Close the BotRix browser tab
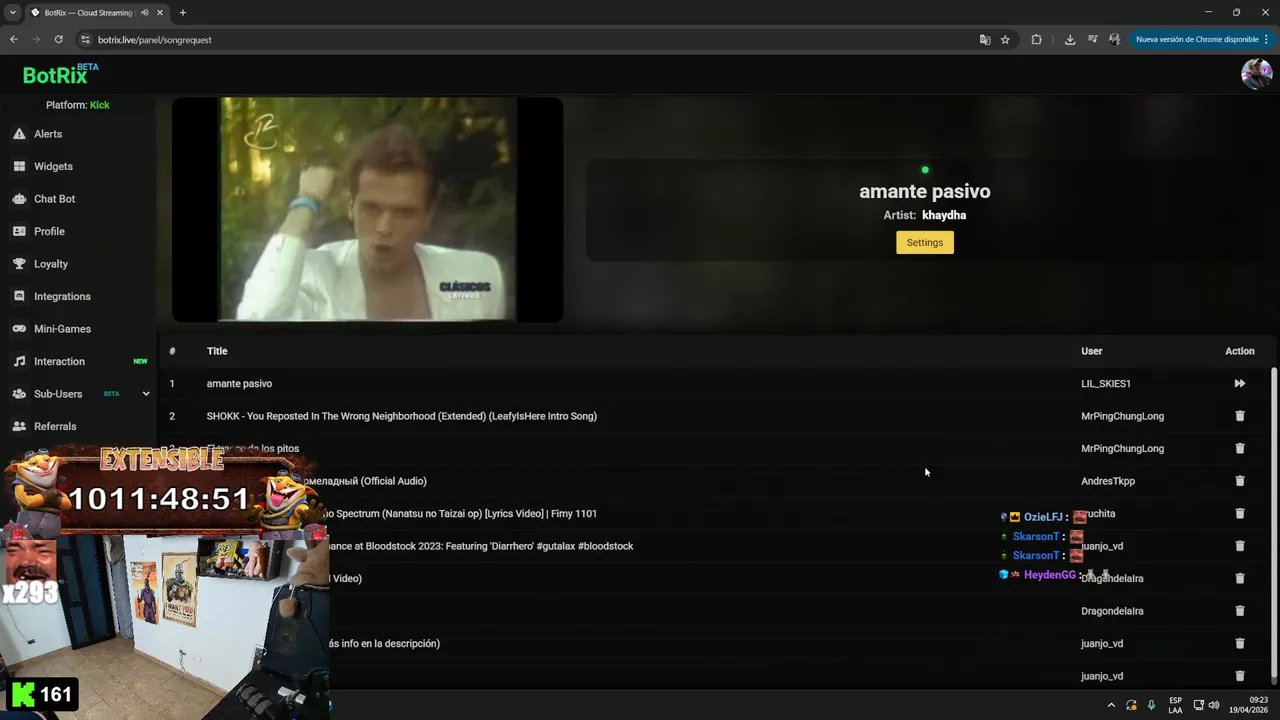 click(162, 13)
